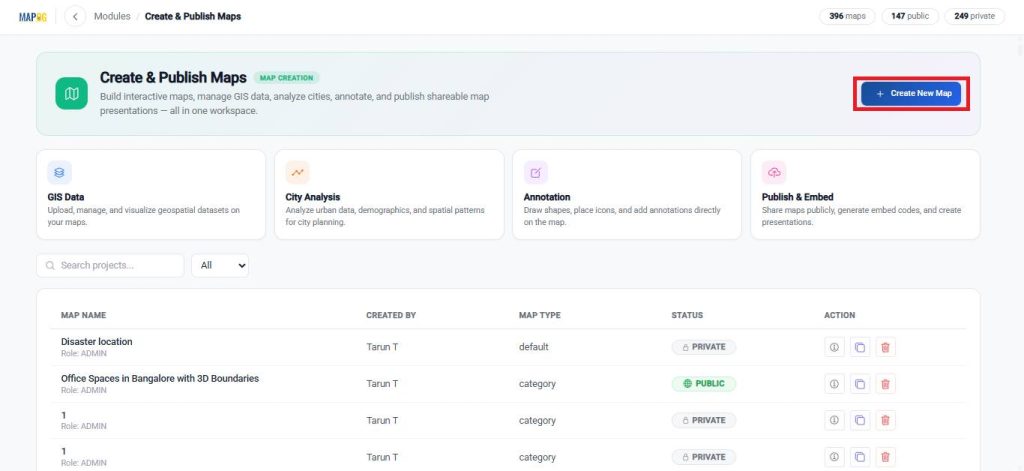1024x471 pixels.
Task: Click the trash icon for Office Spaces in Bangalore
Action: 886,384
